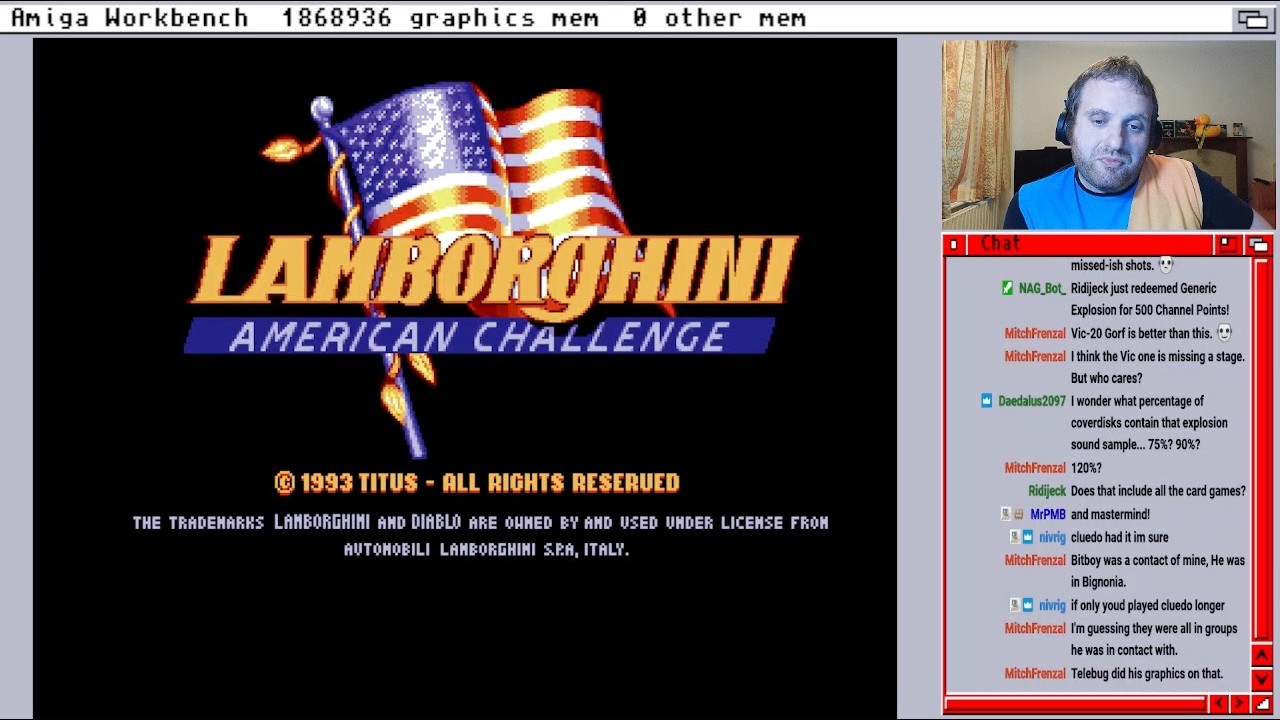Click the 'AUTOMOBILI LAMBORGHINI S.P.A., ITALY.' line
This screenshot has width=1280, height=720.
pos(486,549)
